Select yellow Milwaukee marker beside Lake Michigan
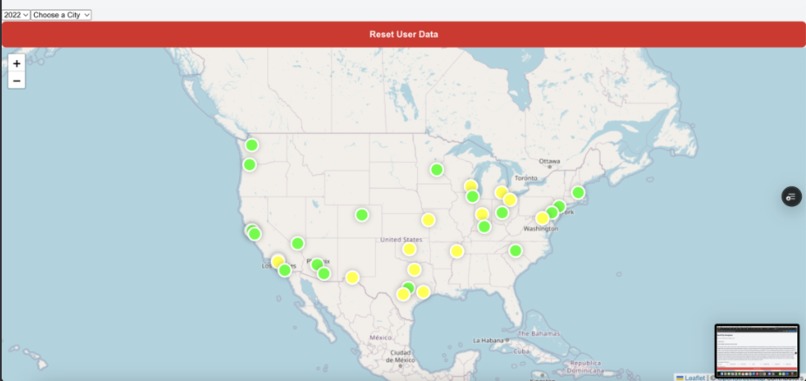Screen dimensions: 806x381 [471, 186]
